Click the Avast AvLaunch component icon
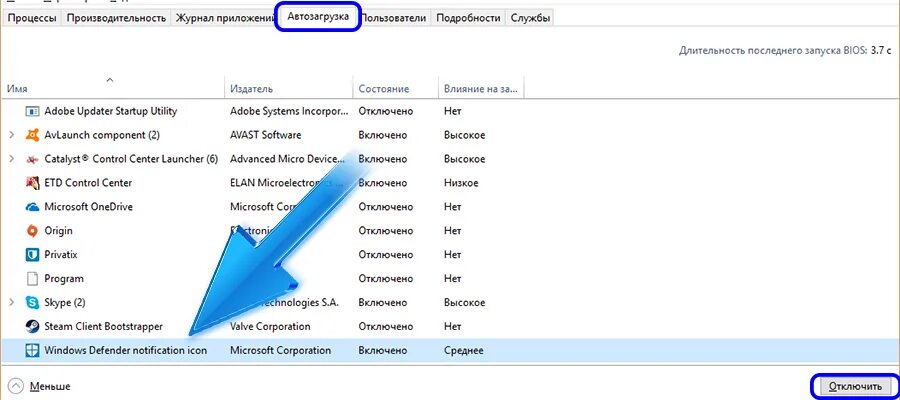 [x=33, y=135]
